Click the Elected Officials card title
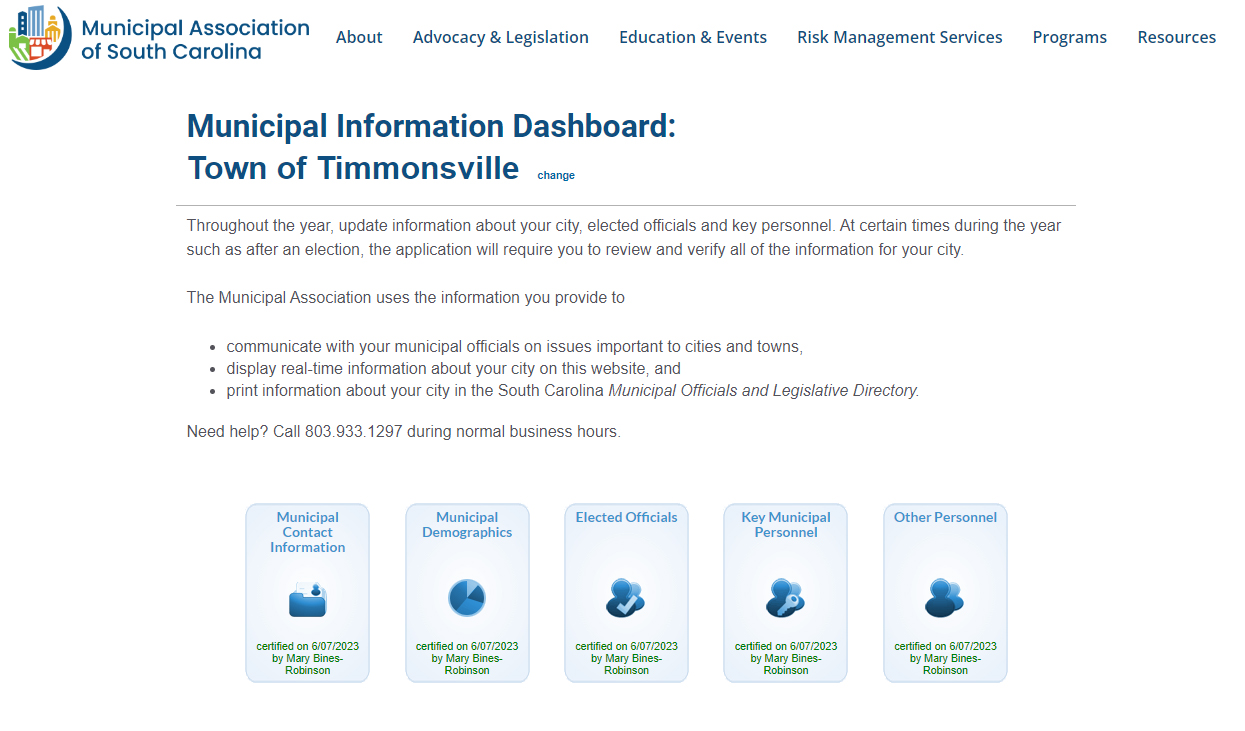1245x731 pixels. (626, 517)
